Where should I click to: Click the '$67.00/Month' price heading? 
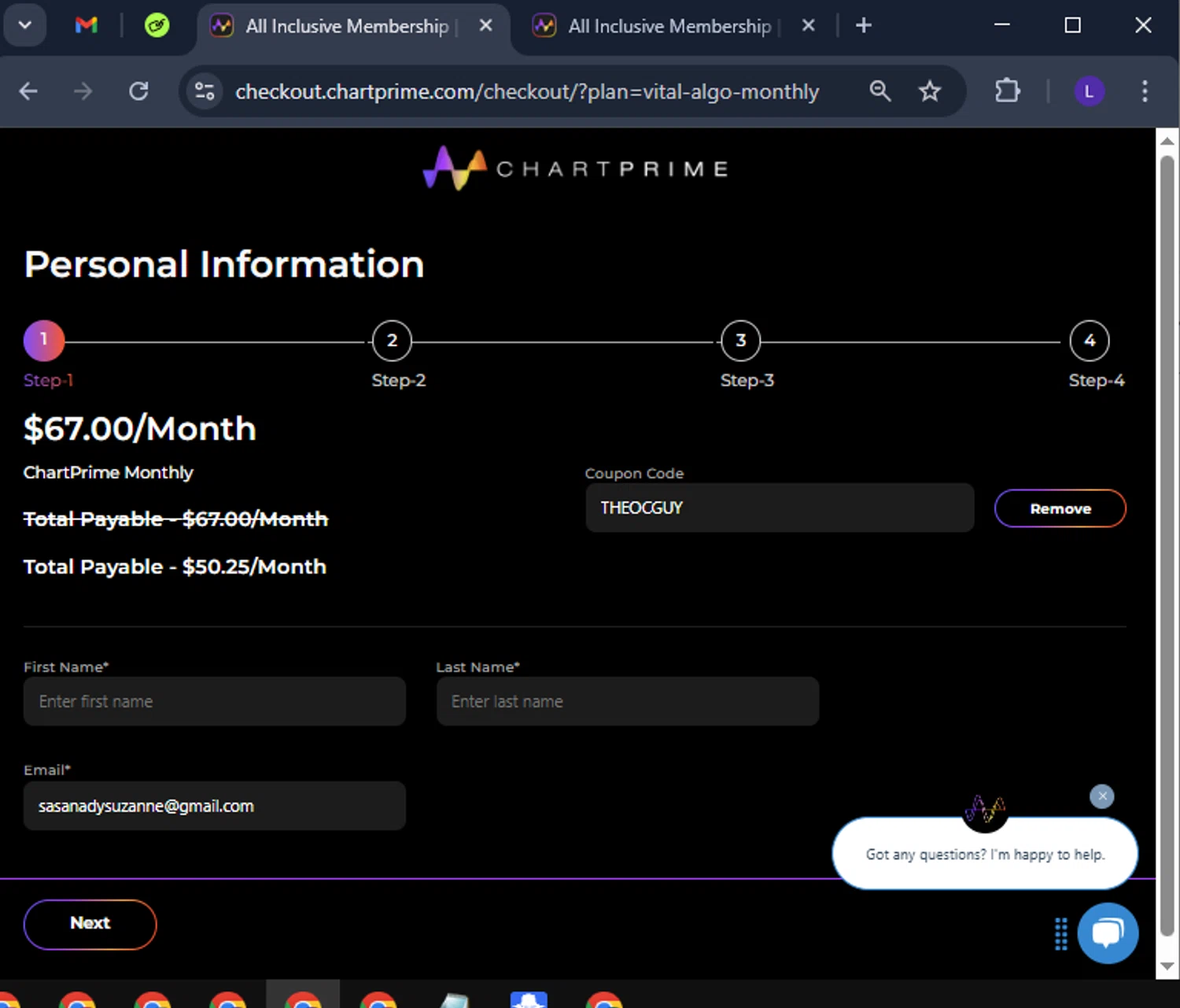coord(140,429)
